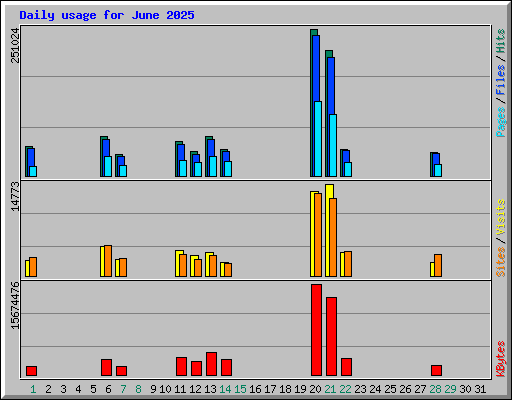Click the day 20 cyan pages bar
This screenshot has width=512, height=400.
318,139
